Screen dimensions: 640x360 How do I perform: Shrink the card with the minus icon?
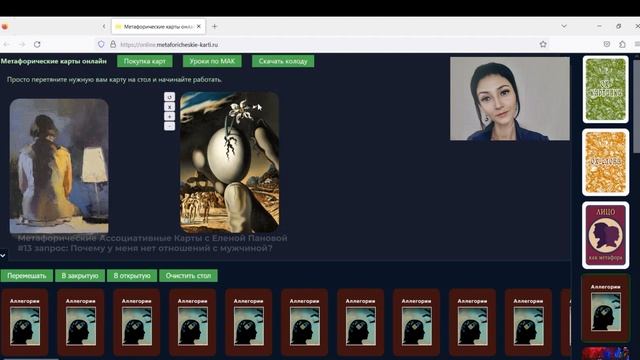click(169, 126)
